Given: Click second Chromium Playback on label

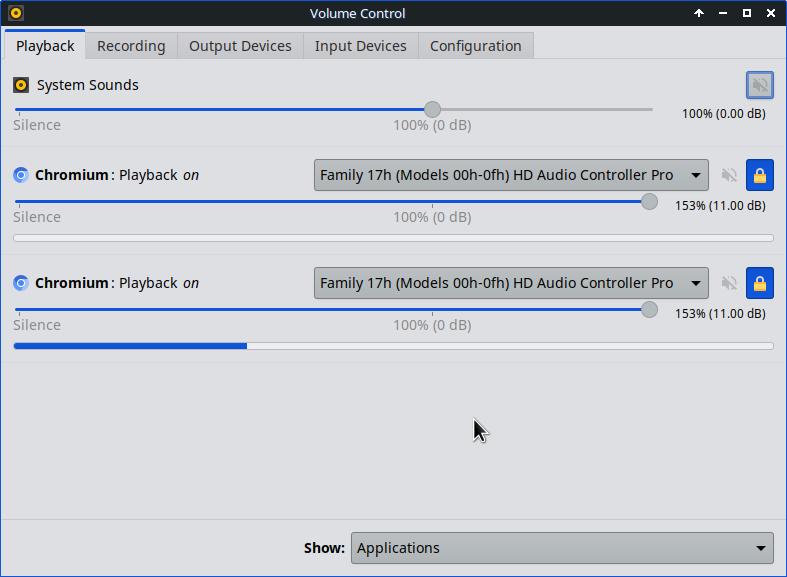Looking at the screenshot, I should pos(117,283).
